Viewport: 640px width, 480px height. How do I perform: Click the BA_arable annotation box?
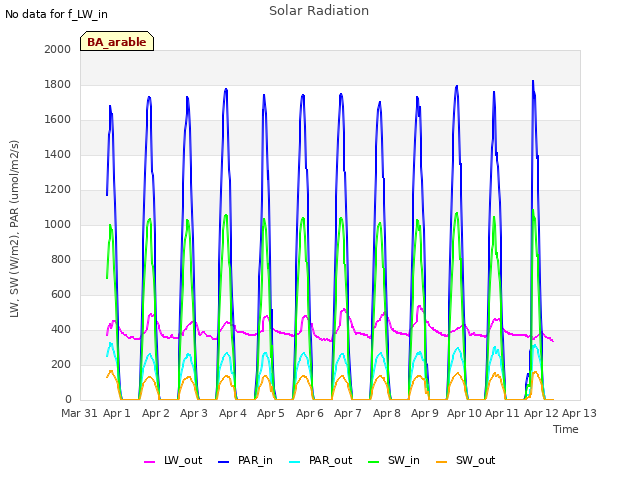coord(117,41)
